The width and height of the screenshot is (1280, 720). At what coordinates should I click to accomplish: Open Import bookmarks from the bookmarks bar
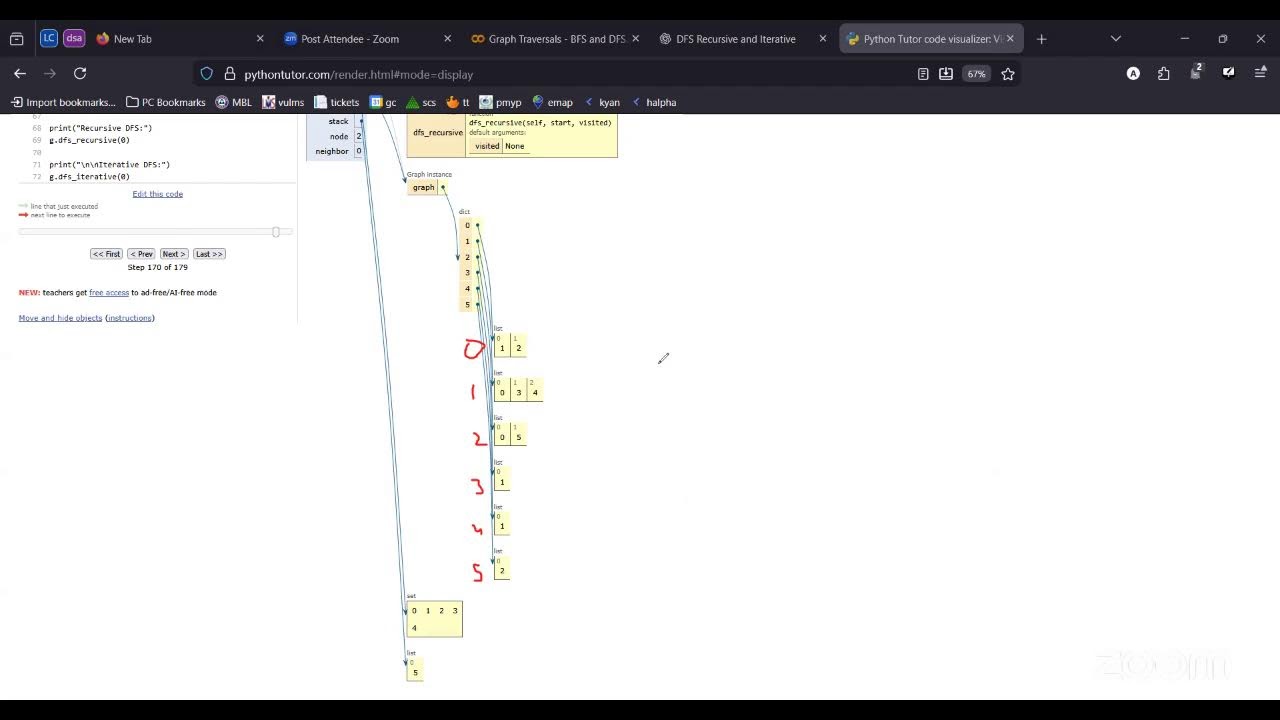pyautogui.click(x=63, y=102)
